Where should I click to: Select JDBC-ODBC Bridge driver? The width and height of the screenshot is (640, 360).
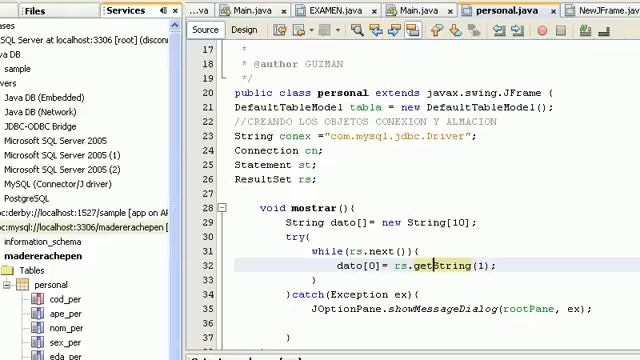click(40, 127)
